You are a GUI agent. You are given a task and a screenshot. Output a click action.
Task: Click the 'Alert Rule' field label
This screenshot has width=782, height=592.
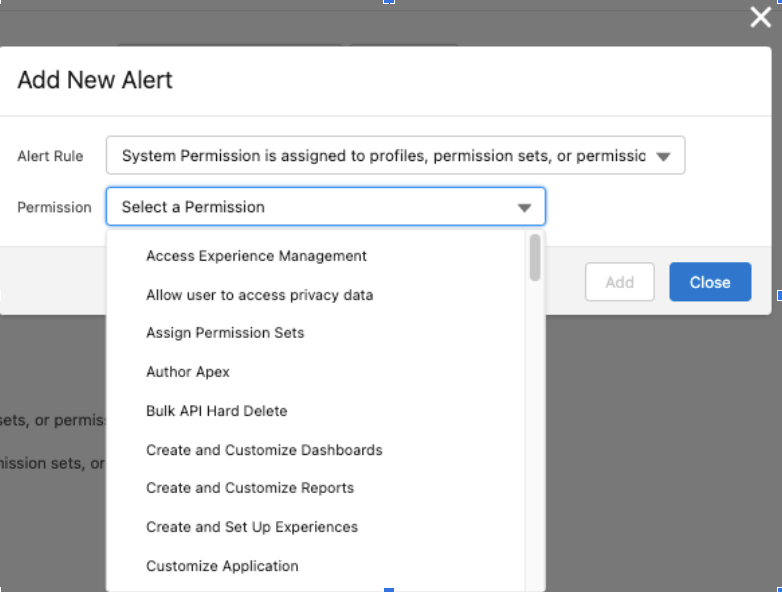pyautogui.click(x=50, y=156)
